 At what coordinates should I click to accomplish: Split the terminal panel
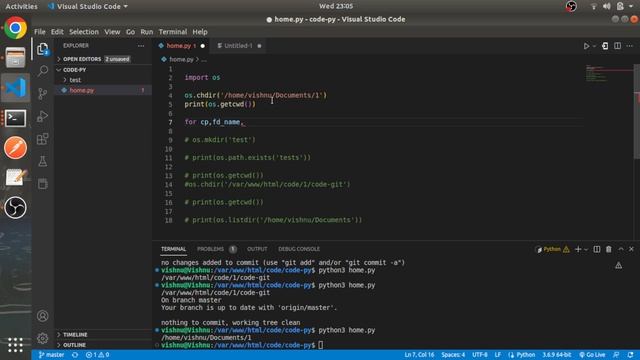pos(597,249)
